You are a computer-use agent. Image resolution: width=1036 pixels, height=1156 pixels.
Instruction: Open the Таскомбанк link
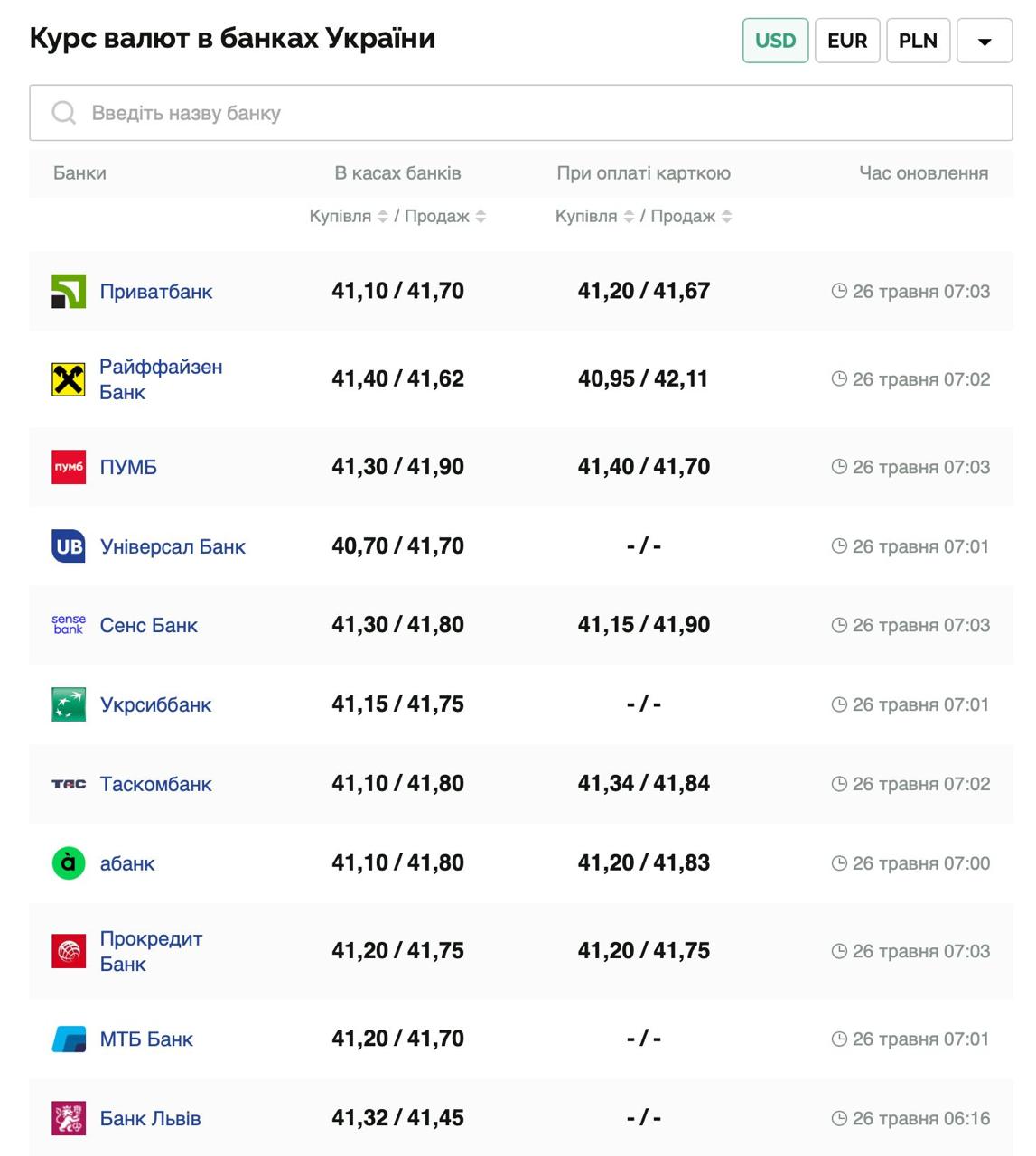click(155, 784)
